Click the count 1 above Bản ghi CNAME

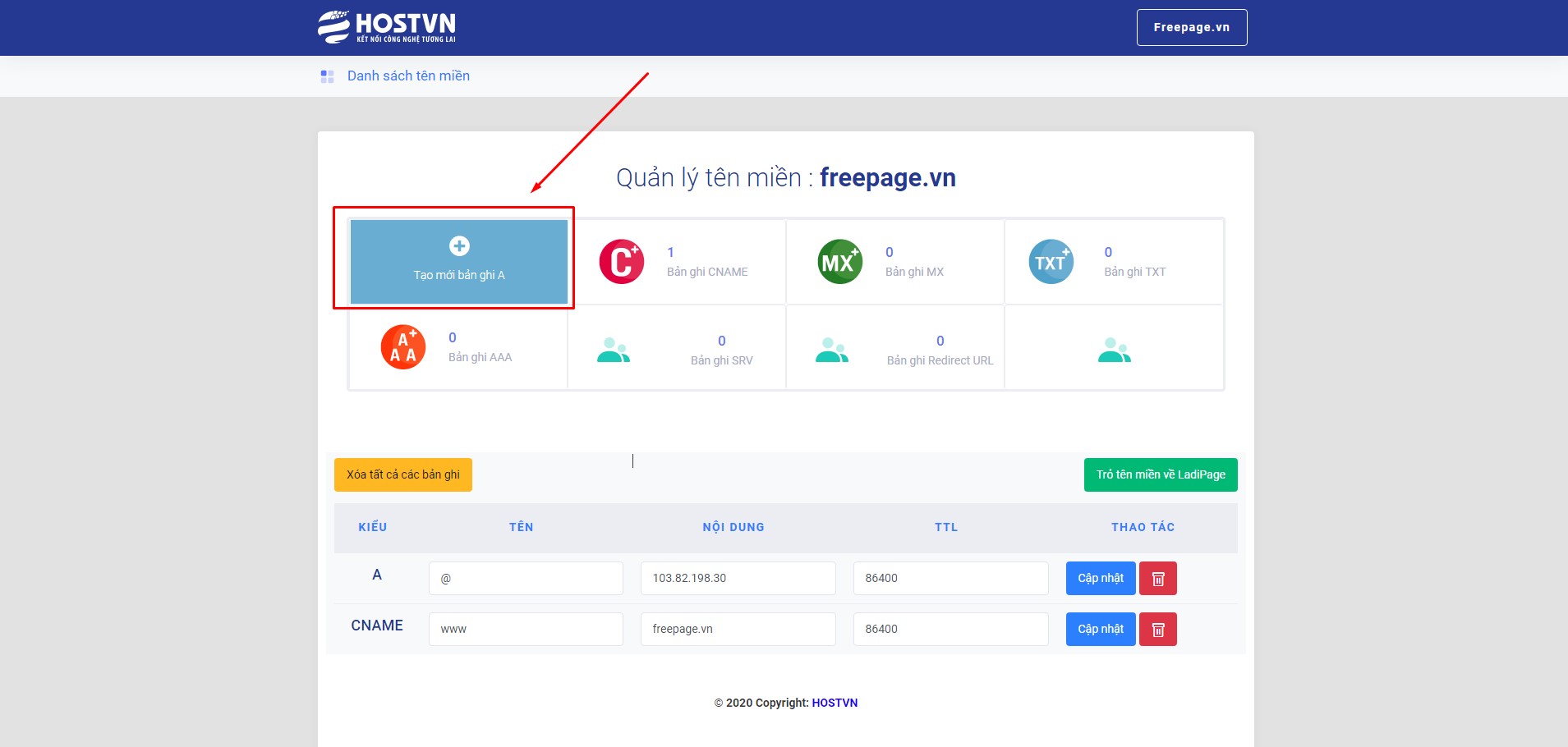point(670,252)
